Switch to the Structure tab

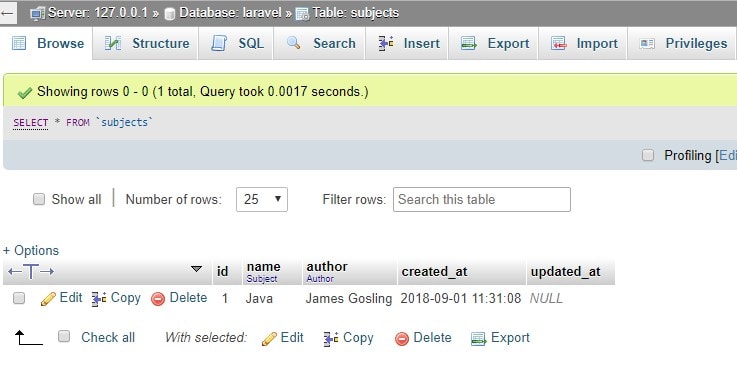[146, 43]
